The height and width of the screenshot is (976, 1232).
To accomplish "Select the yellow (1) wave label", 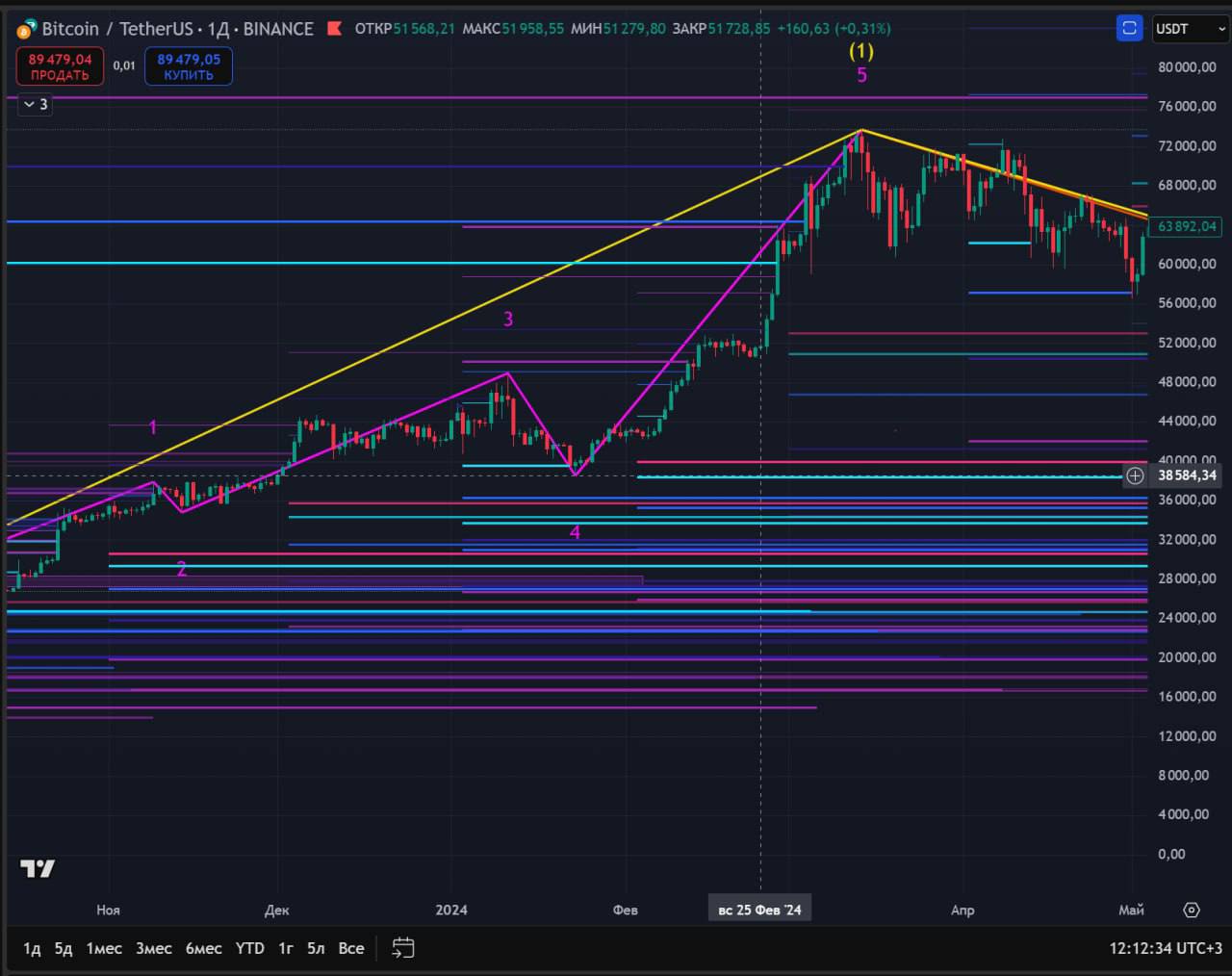I will coord(861,51).
